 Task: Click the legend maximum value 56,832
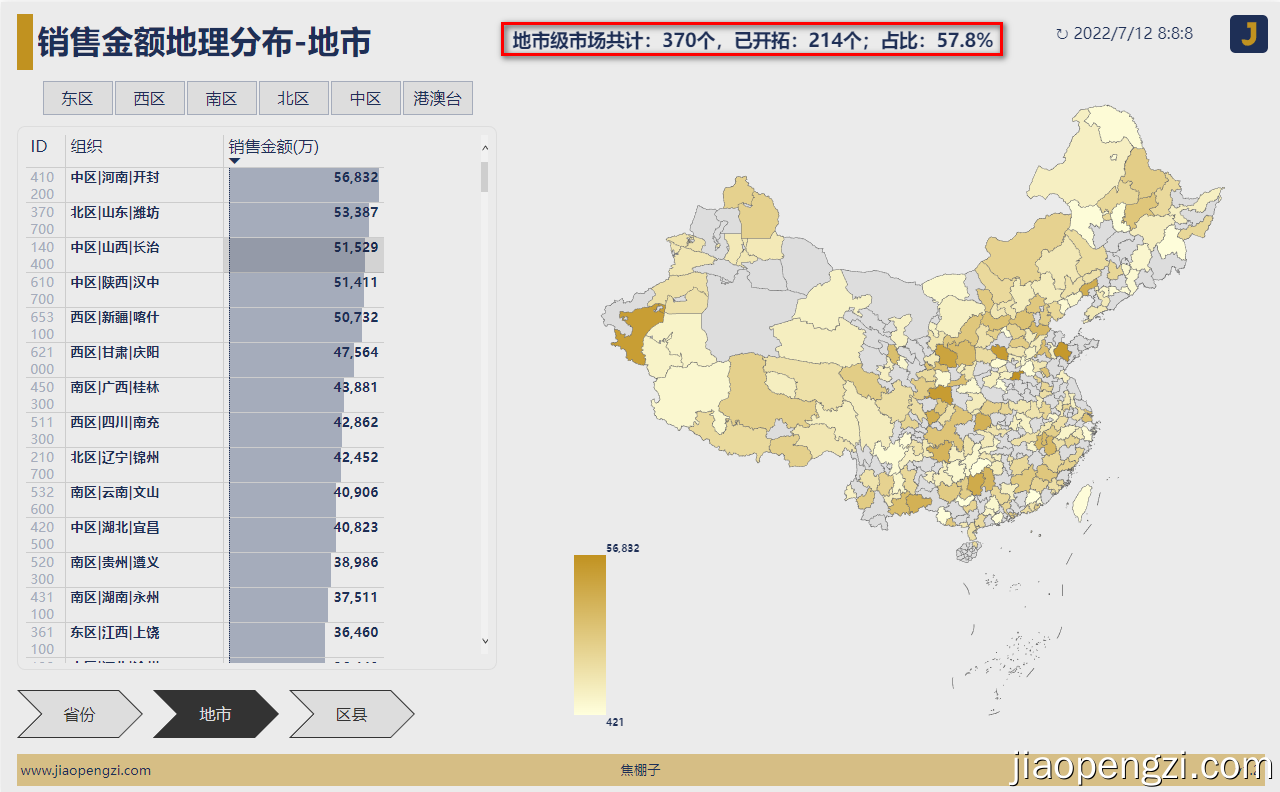pyautogui.click(x=623, y=548)
